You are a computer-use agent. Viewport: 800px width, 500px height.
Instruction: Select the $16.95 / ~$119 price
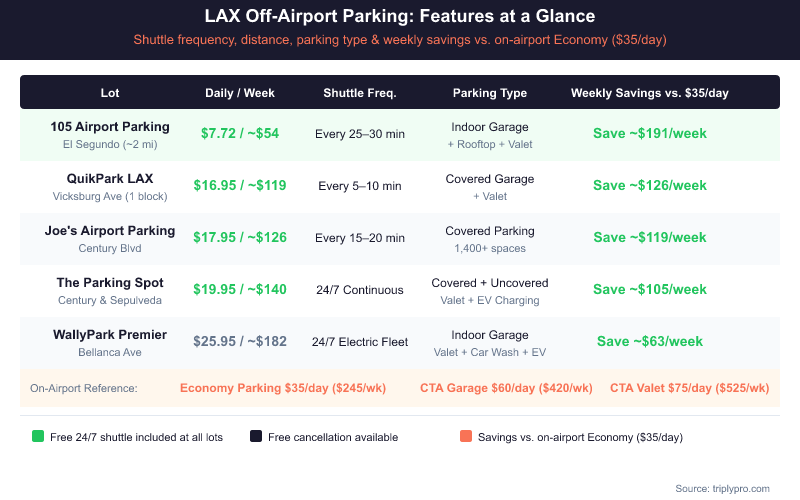click(240, 186)
